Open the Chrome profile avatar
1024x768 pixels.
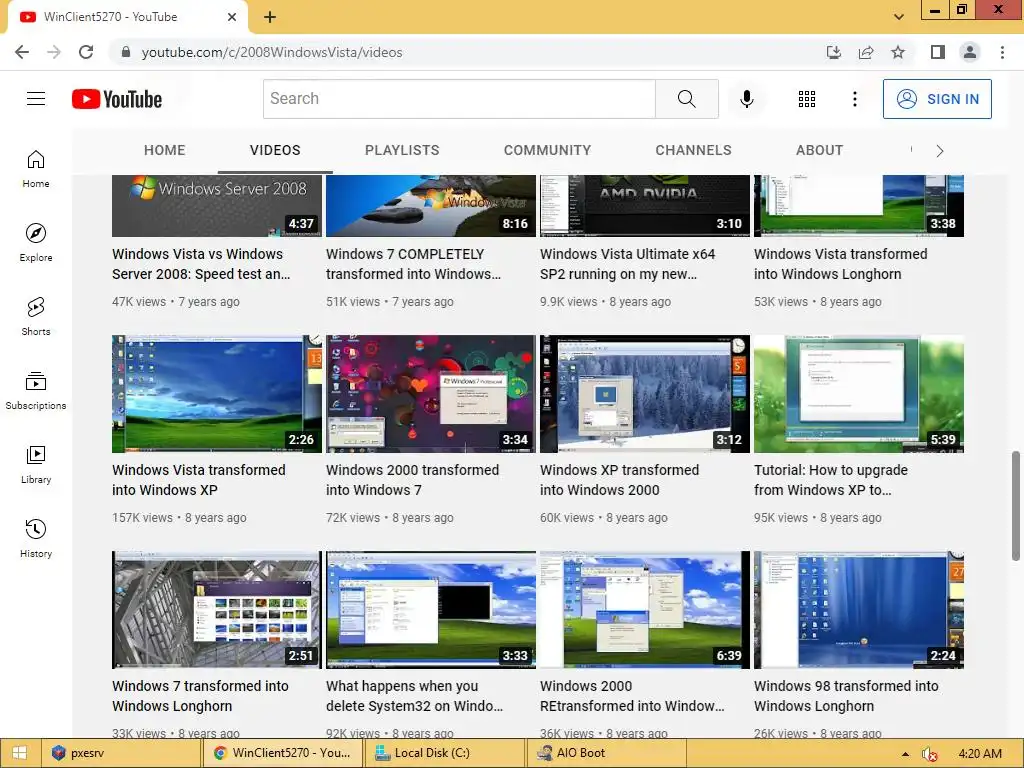(970, 52)
